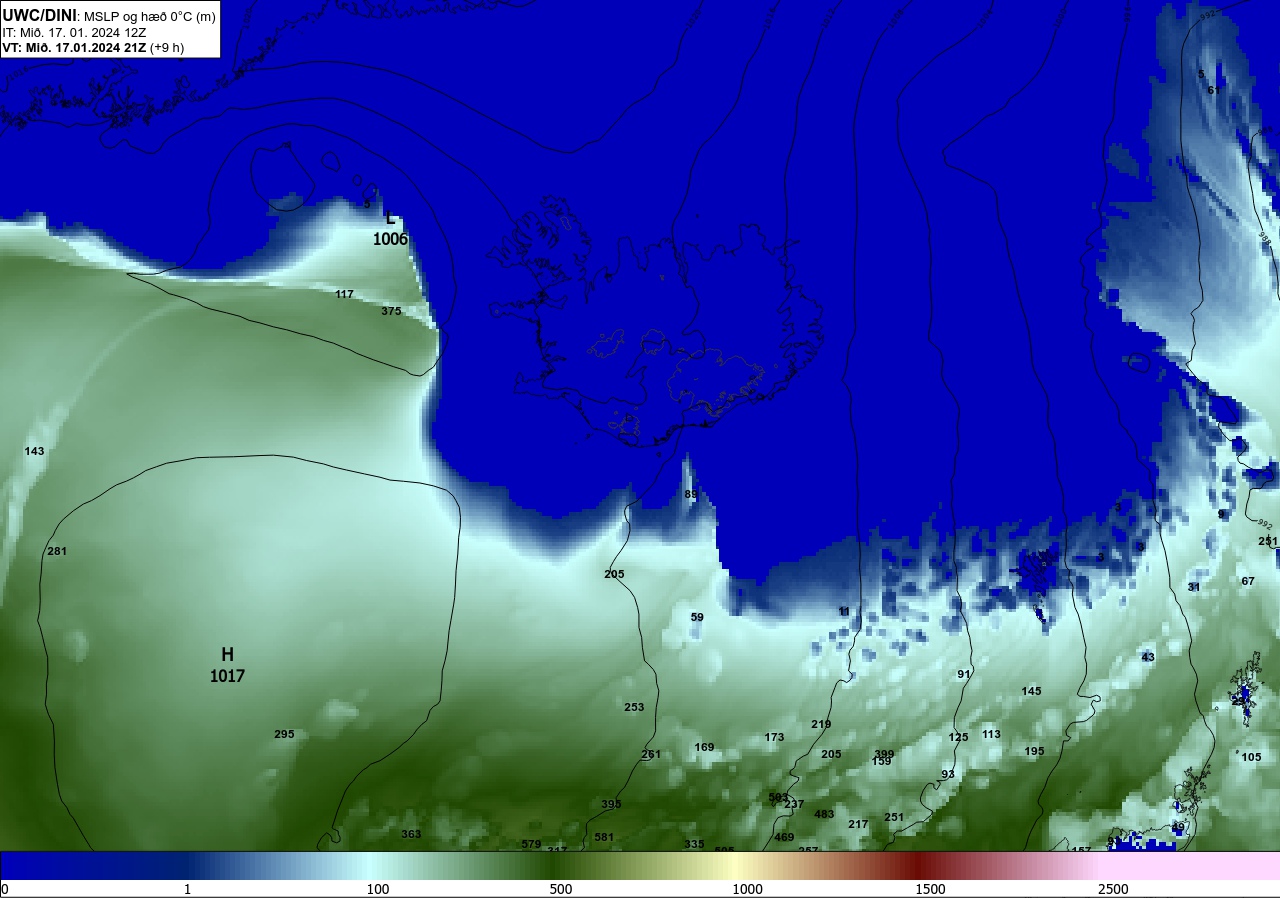
Task: Select the height value 581
Action: [604, 837]
